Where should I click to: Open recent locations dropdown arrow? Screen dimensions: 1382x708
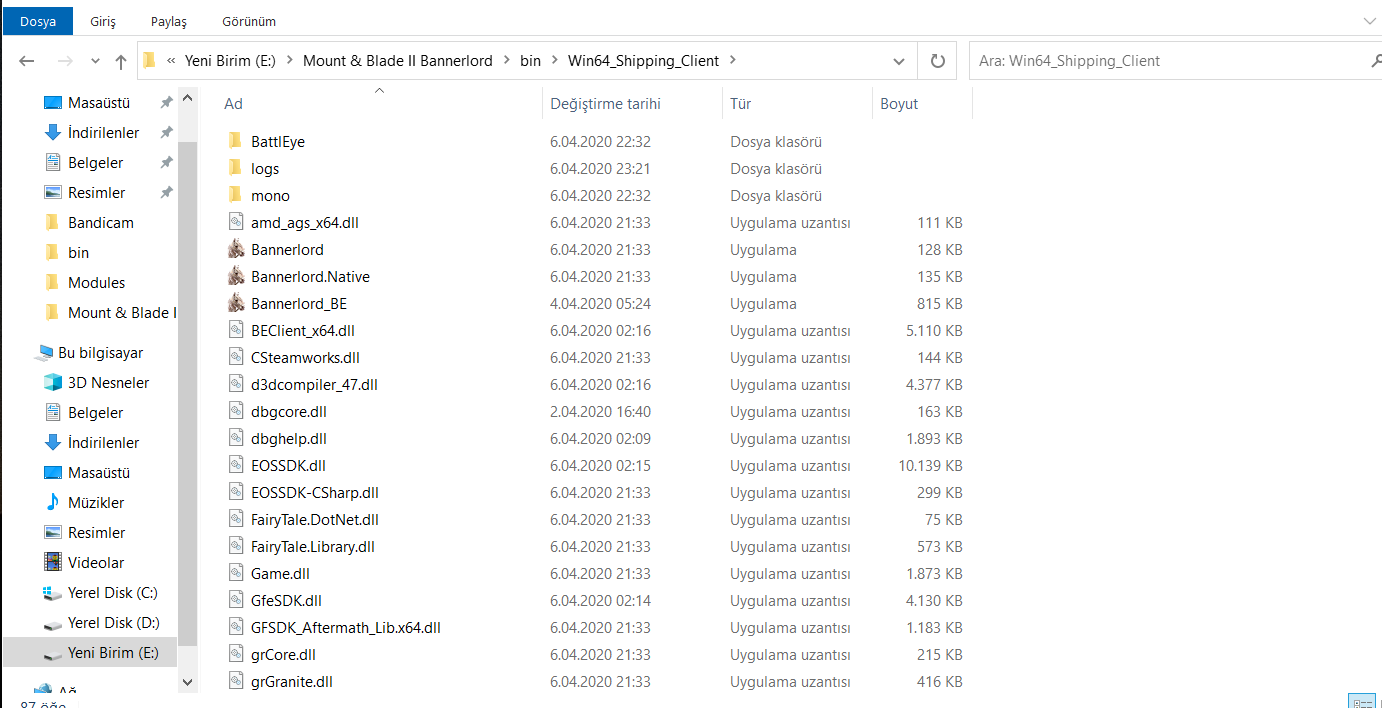coord(95,61)
